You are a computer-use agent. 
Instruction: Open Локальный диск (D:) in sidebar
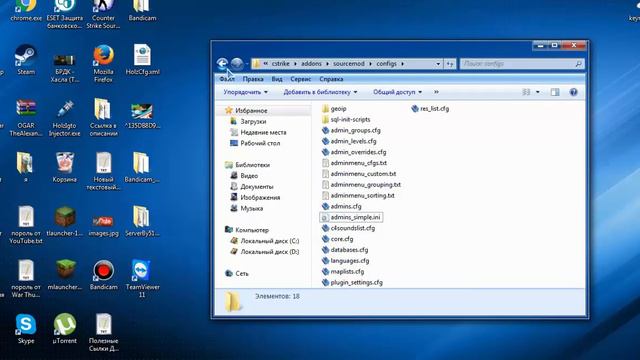tap(269, 252)
